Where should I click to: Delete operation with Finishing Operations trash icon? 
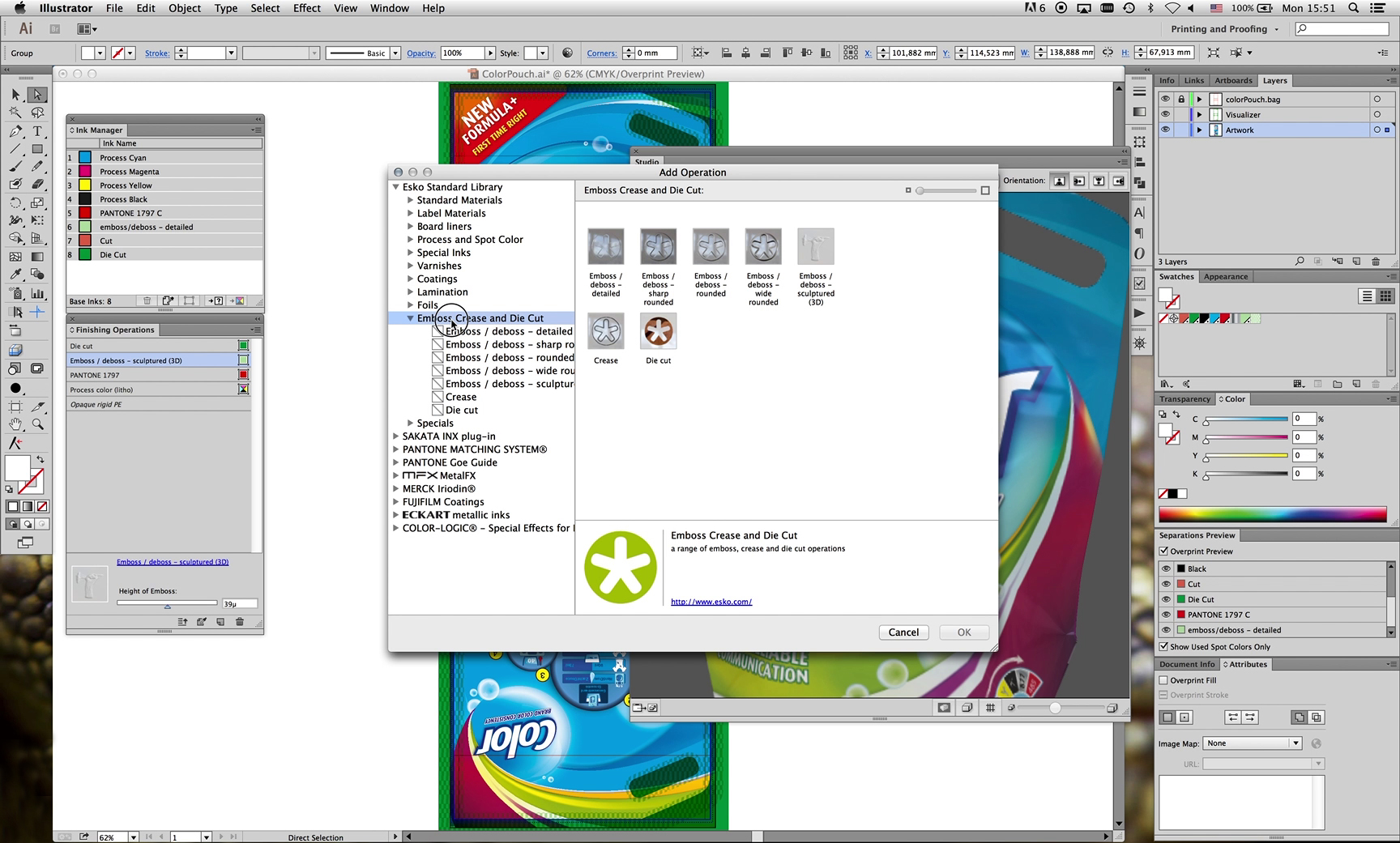[x=240, y=622]
